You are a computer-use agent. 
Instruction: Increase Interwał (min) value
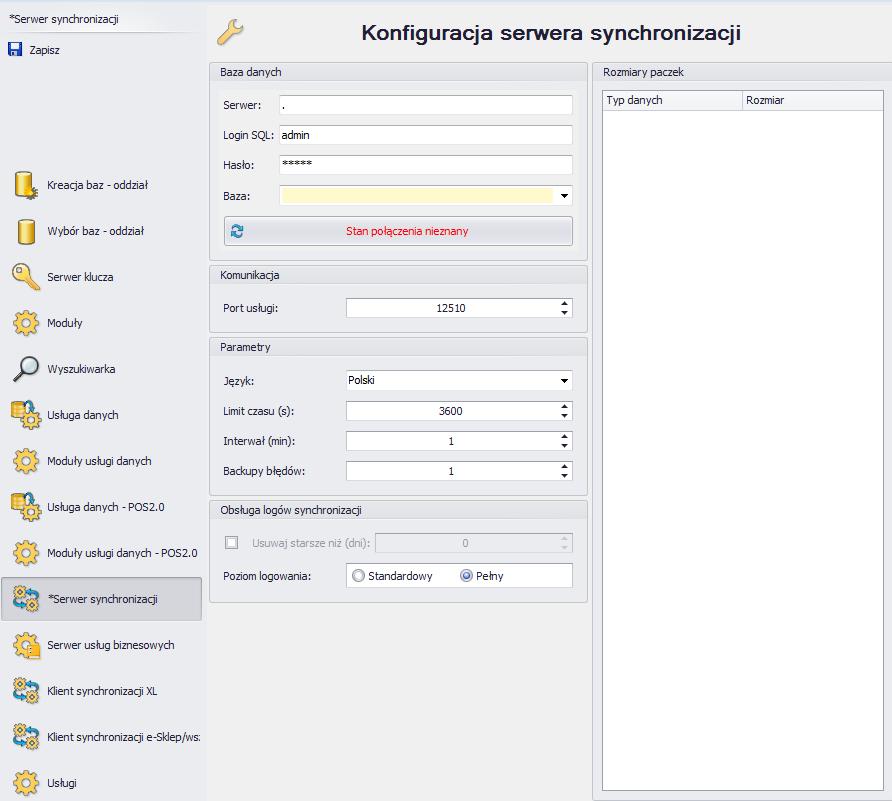(564, 437)
